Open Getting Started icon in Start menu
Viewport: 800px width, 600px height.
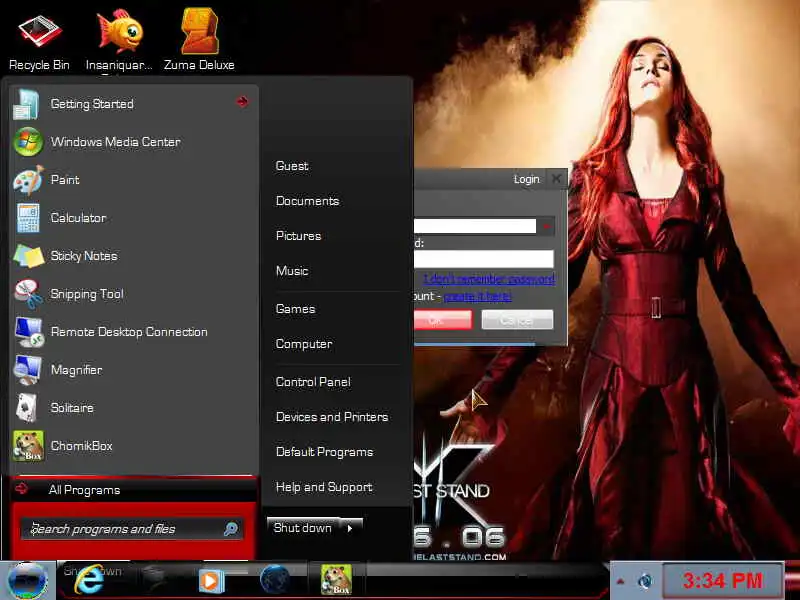26,104
